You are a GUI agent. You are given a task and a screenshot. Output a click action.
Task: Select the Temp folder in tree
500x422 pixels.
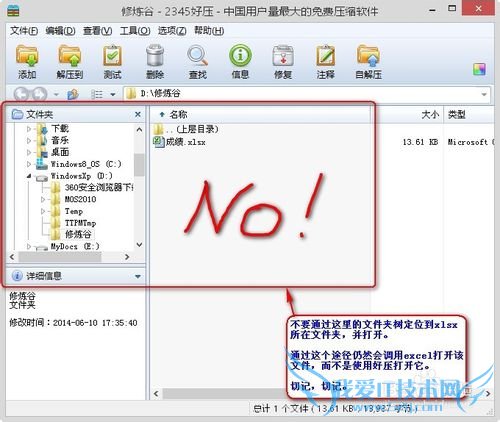pos(74,211)
